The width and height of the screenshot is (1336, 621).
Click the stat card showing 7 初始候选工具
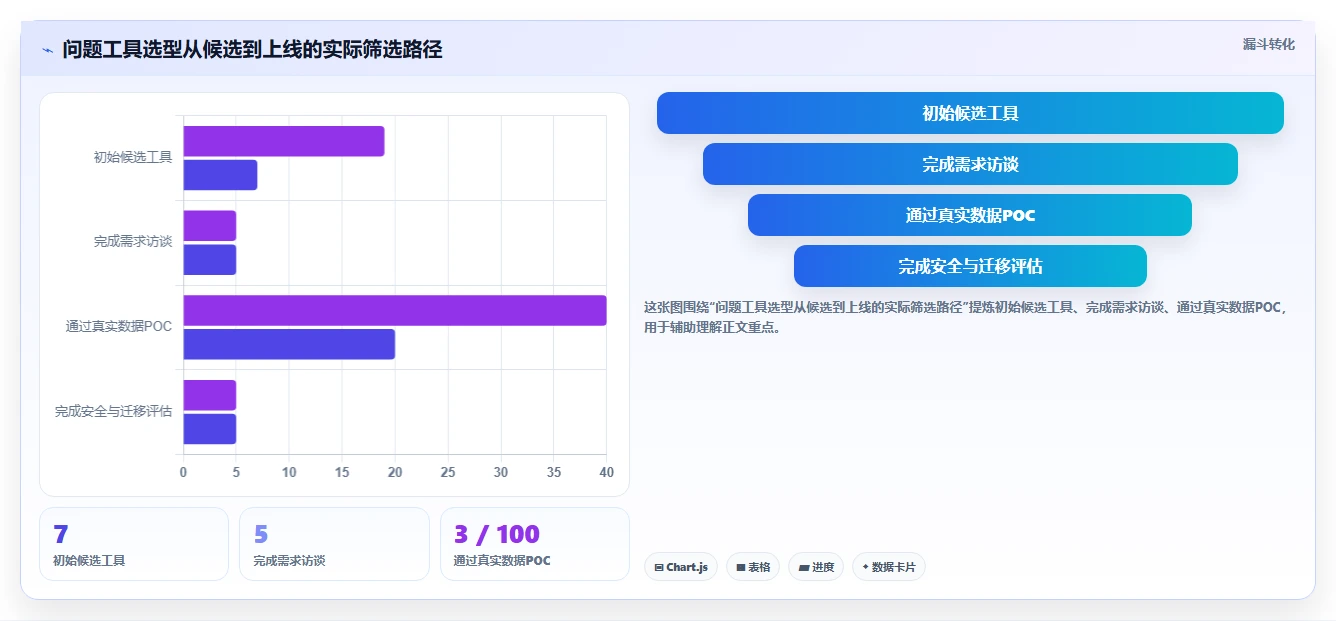pos(134,544)
